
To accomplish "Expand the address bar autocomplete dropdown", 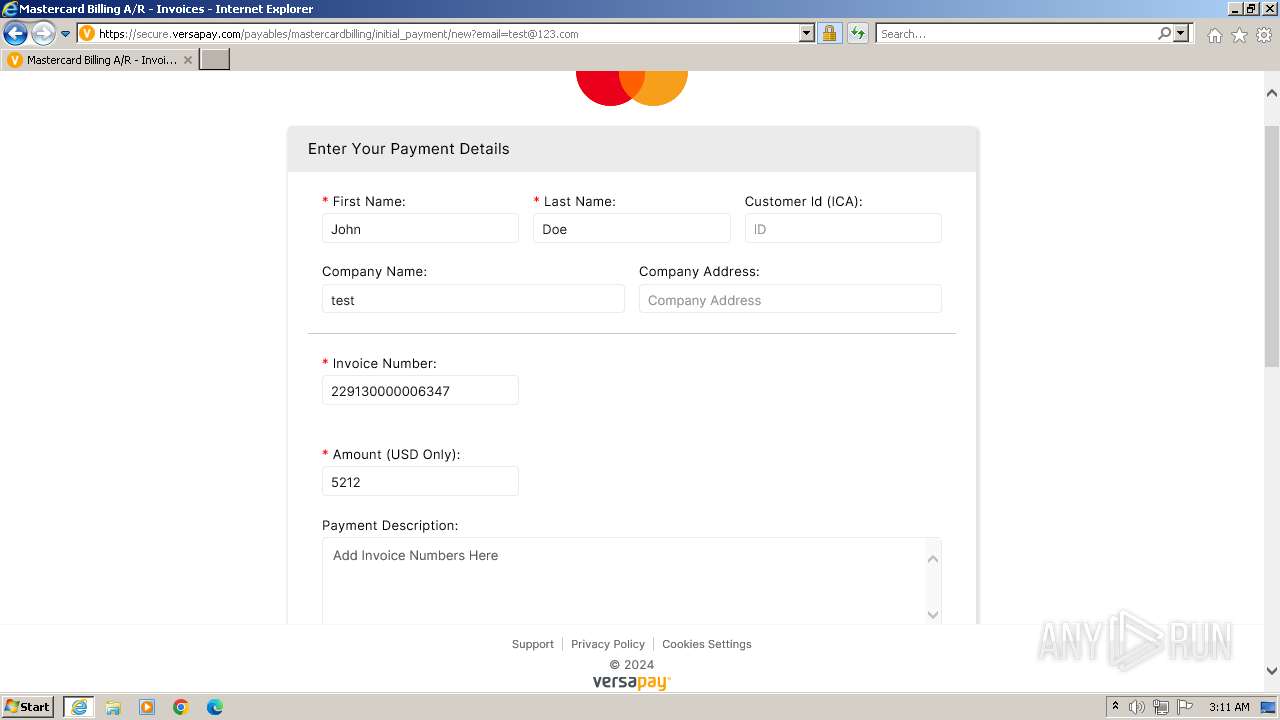I will pyautogui.click(x=807, y=34).
